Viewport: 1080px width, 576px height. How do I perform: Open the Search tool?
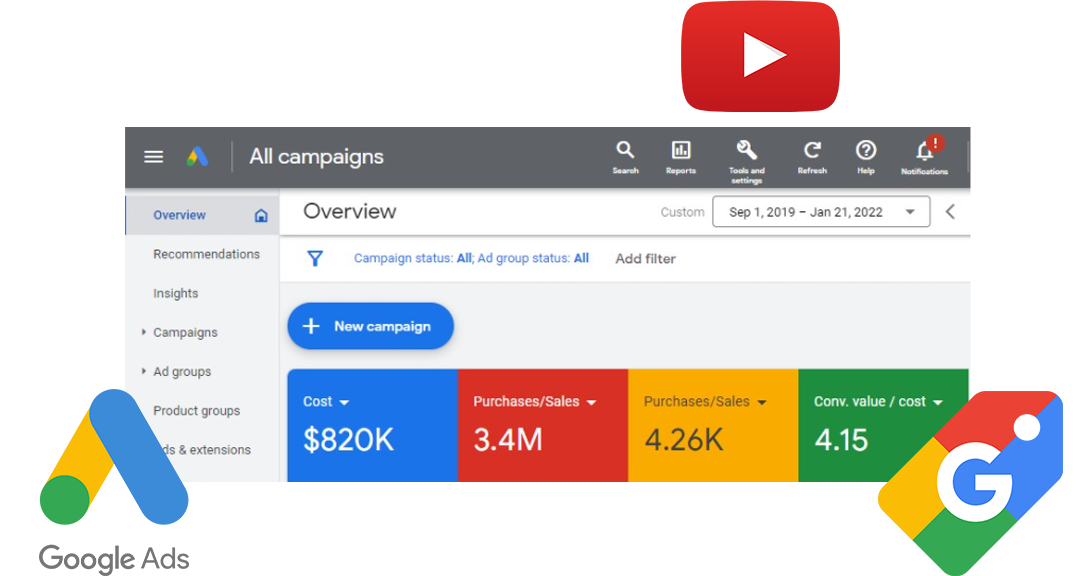(625, 158)
